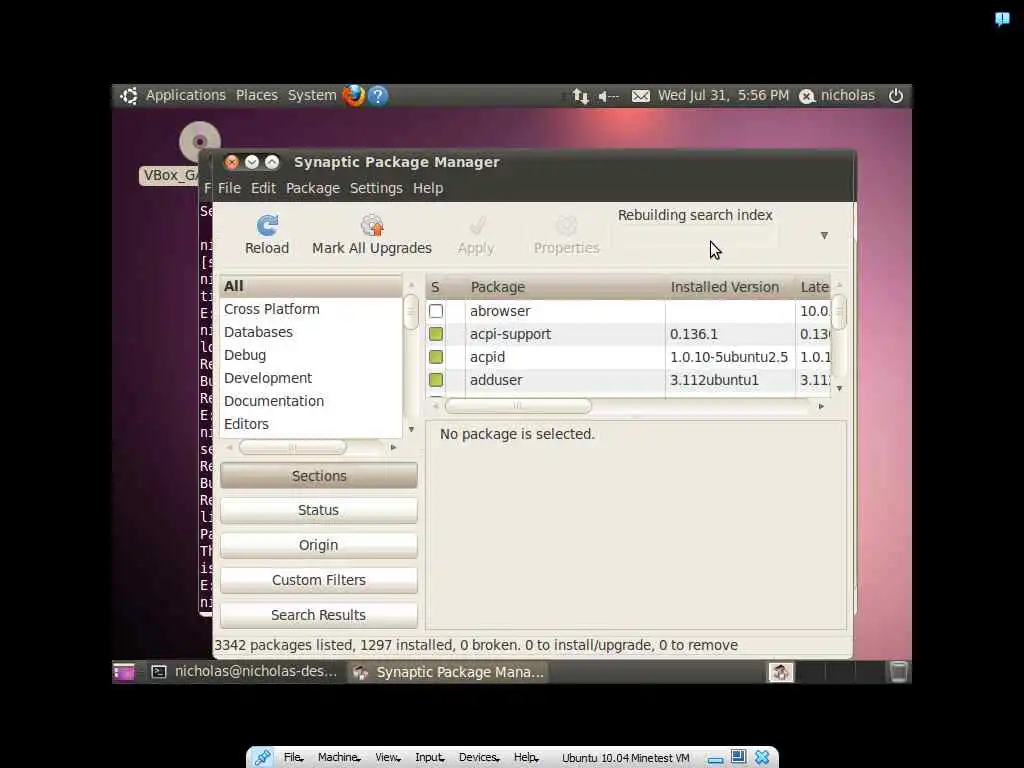This screenshot has width=1024, height=768.
Task: Click the package list scroll-right arrow
Action: [x=822, y=406]
